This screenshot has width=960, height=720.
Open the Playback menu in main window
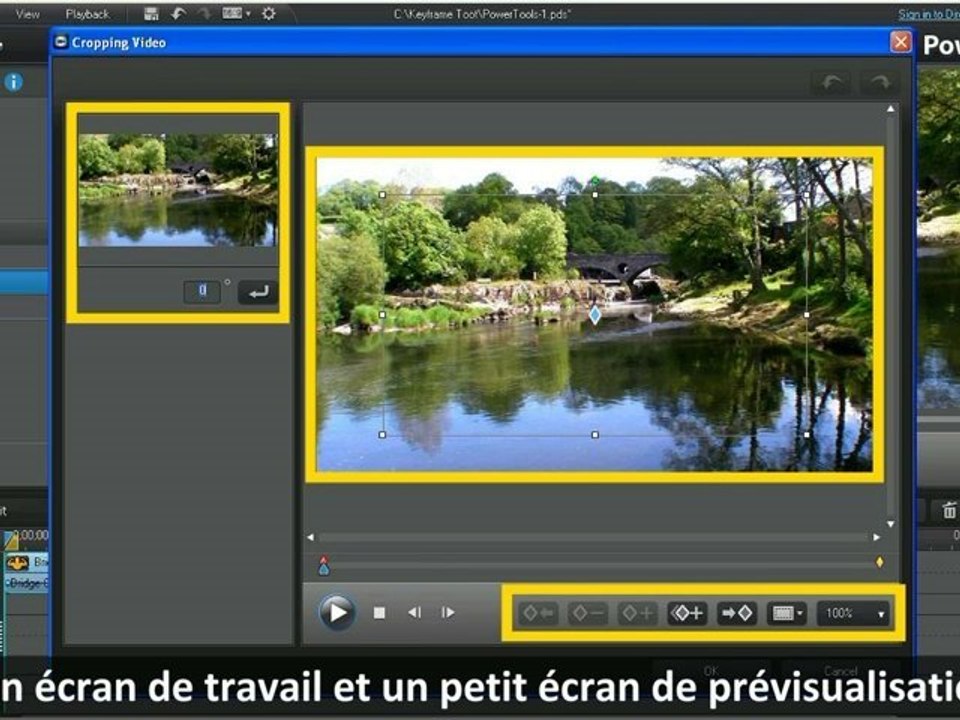pos(88,13)
